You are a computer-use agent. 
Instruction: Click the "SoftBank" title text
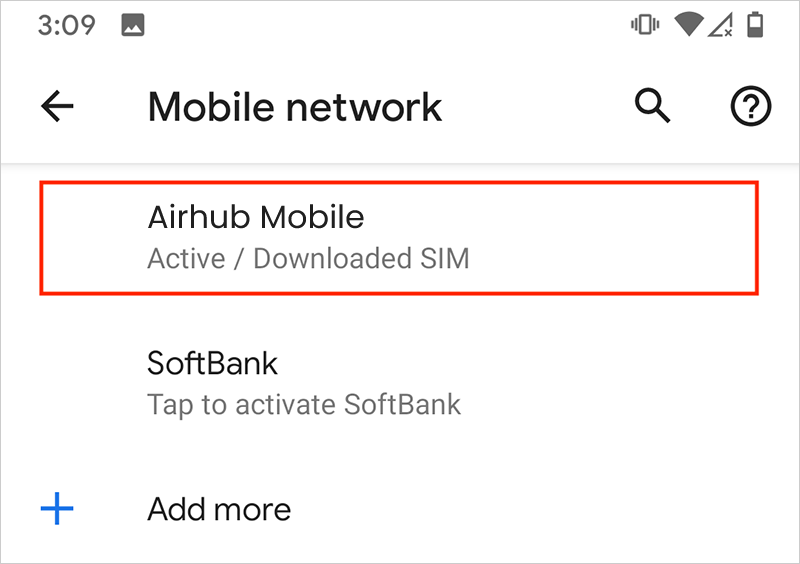point(212,362)
